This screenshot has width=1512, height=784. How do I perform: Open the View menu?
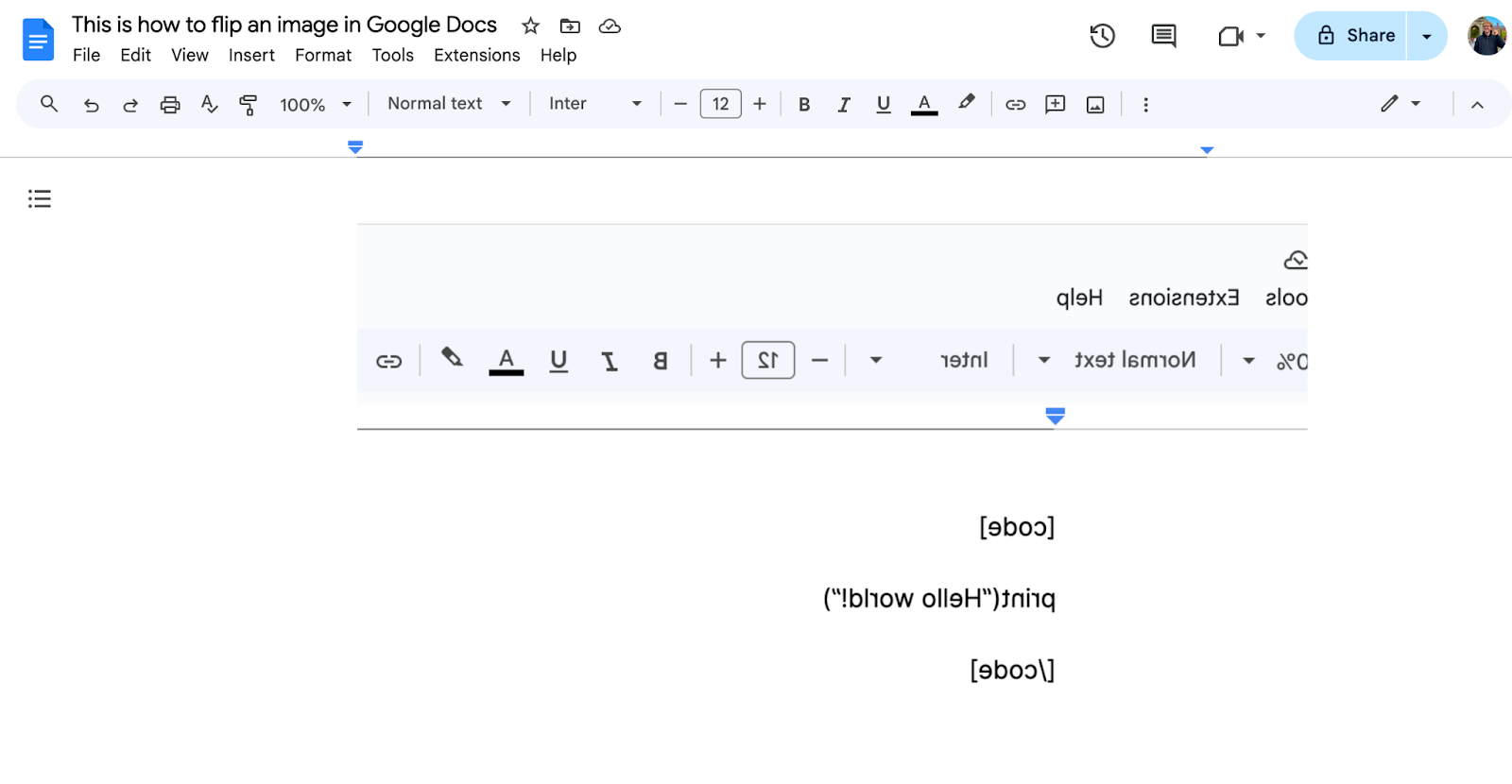coord(190,55)
